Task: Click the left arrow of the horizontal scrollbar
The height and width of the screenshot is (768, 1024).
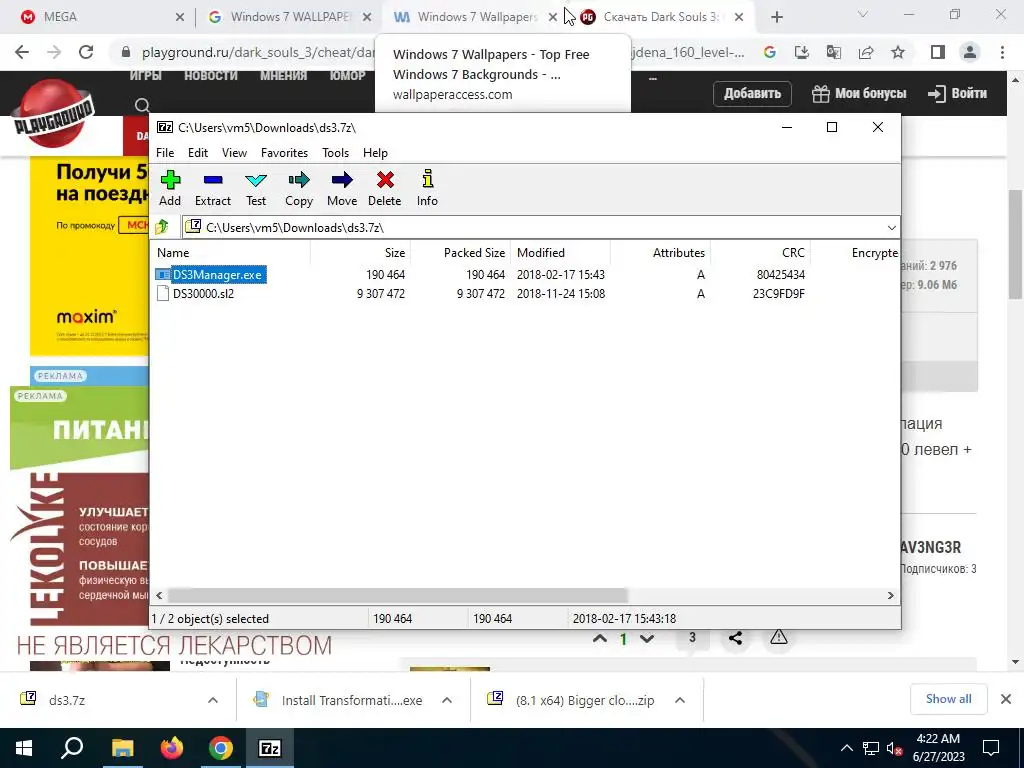Action: [x=159, y=596]
